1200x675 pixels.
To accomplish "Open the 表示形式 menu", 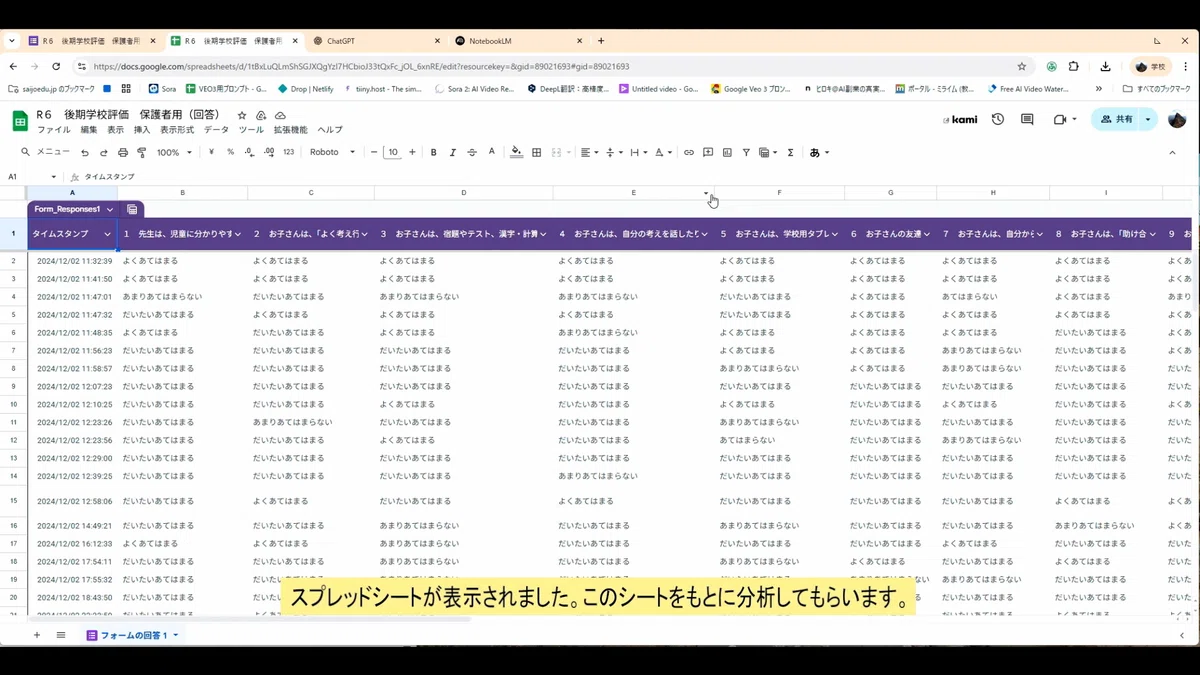I will tap(176, 130).
